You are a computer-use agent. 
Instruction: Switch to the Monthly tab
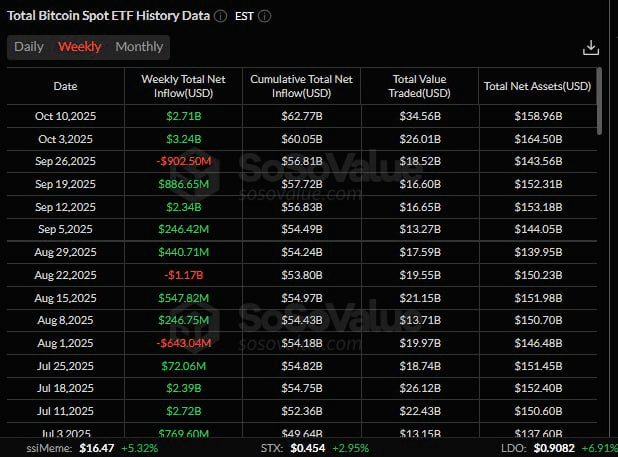[x=139, y=47]
